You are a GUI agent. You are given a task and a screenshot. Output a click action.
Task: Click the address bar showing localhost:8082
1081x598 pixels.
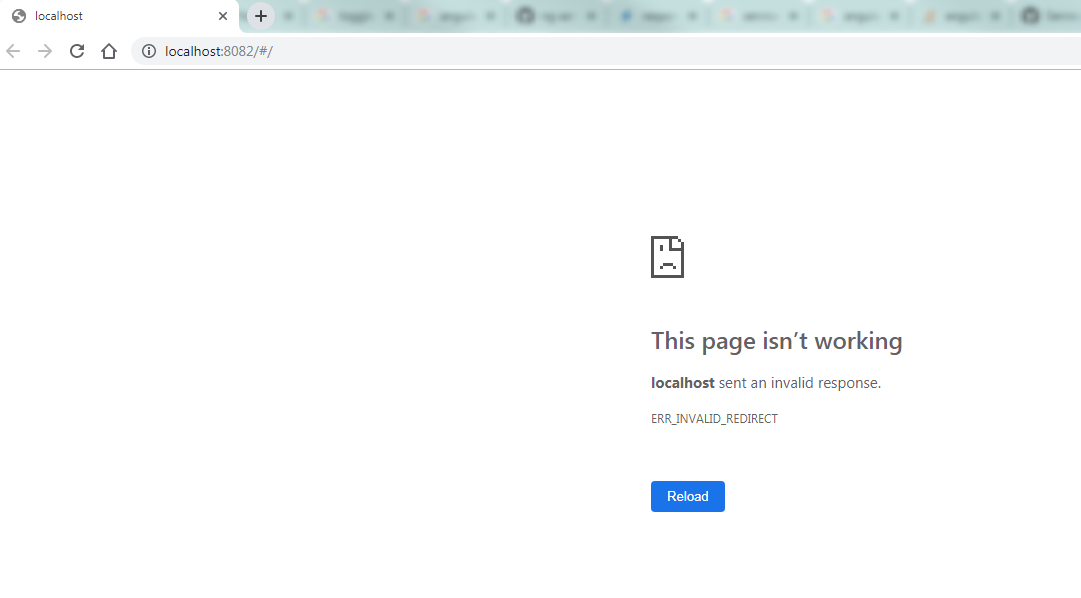(x=607, y=51)
